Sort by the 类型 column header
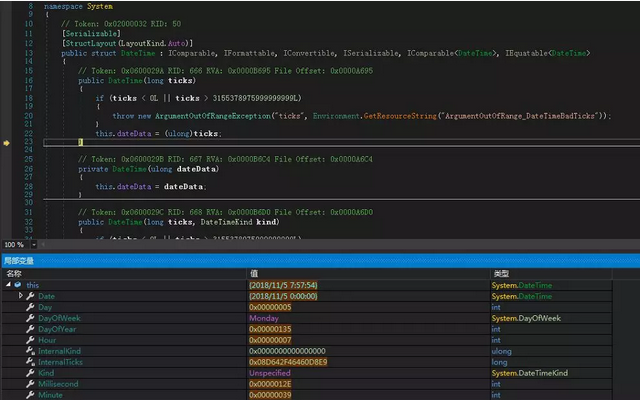 [501, 273]
